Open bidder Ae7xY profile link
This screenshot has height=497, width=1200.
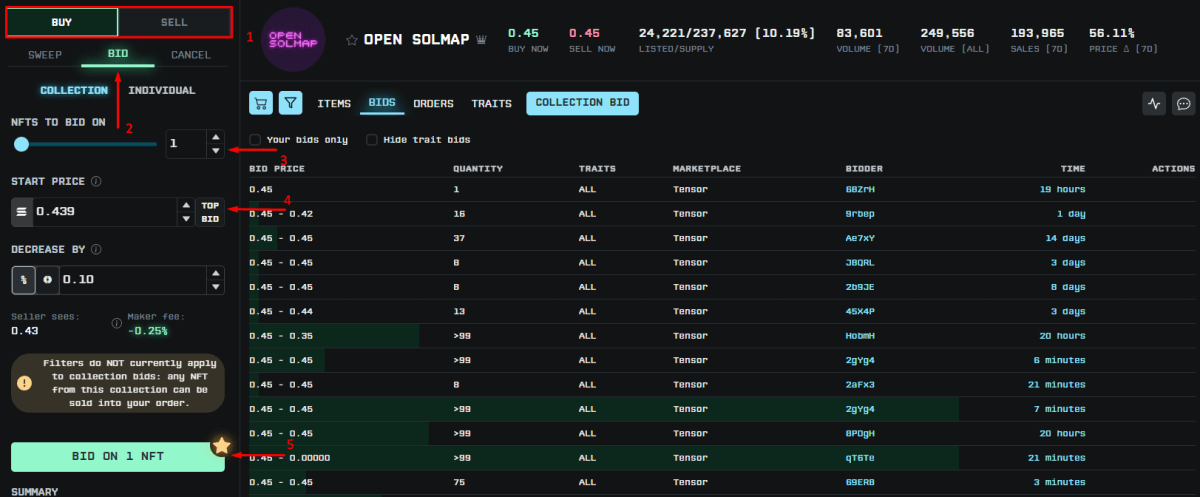[861, 237]
